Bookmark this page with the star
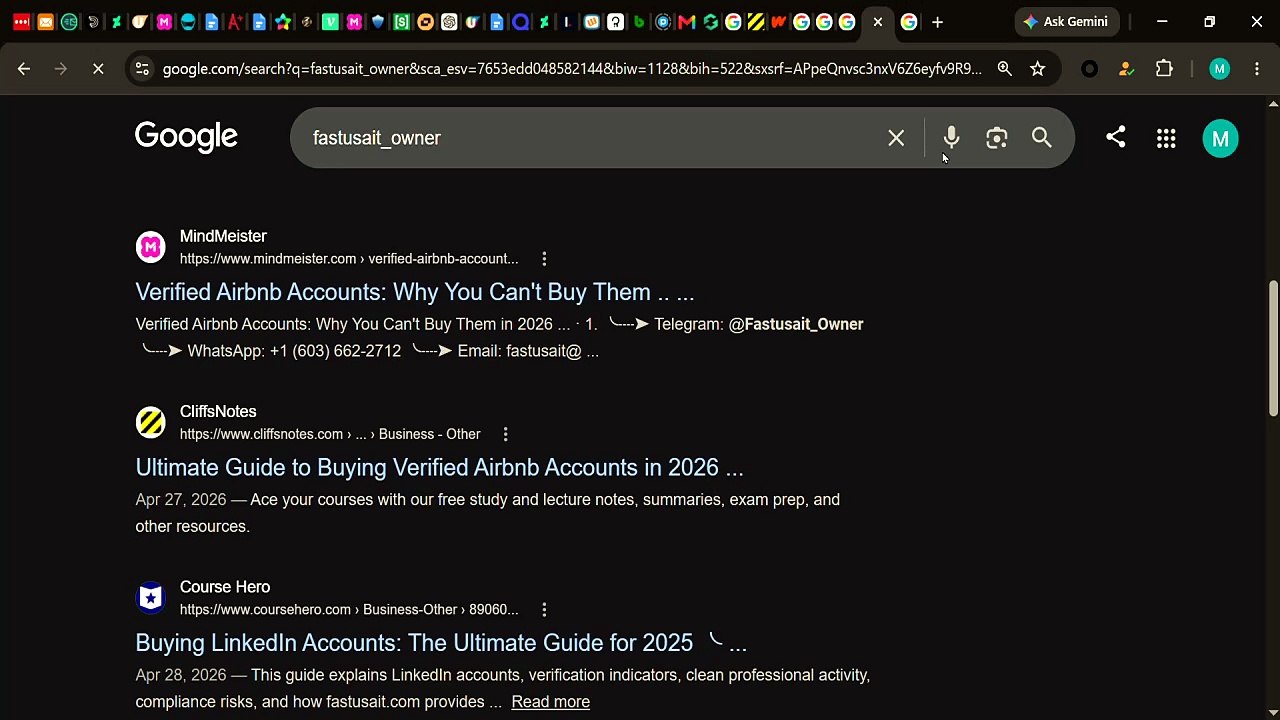The width and height of the screenshot is (1280, 720). pyautogui.click(x=1038, y=69)
